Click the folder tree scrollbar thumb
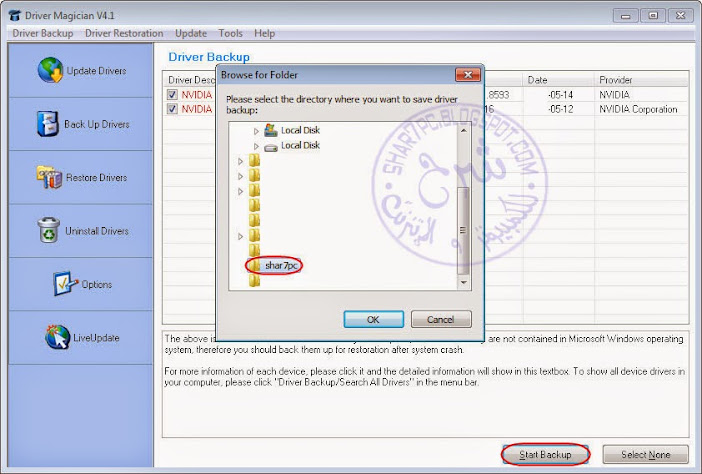This screenshot has height=474, width=702. coord(463,231)
